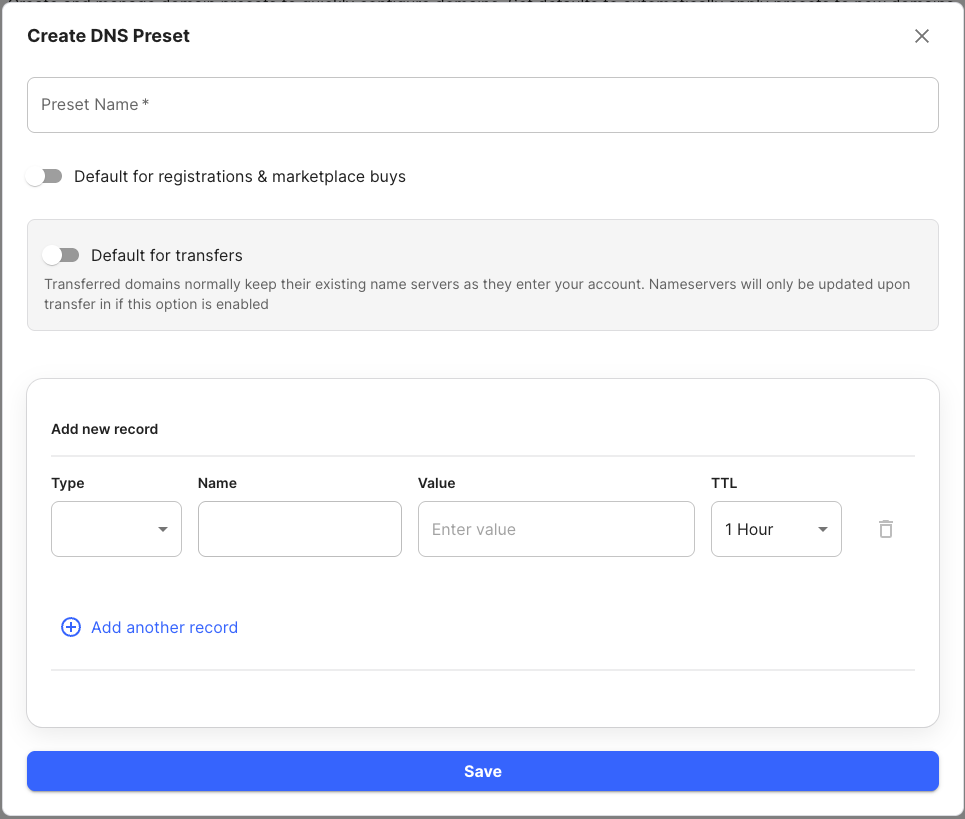965x819 pixels.
Task: Click the plus circle icon beside Add another record
Action: [71, 627]
